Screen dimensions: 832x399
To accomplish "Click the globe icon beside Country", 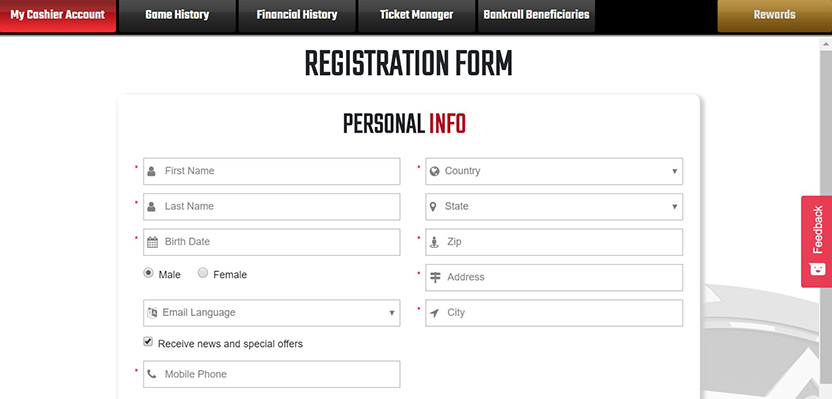I will (x=435, y=171).
